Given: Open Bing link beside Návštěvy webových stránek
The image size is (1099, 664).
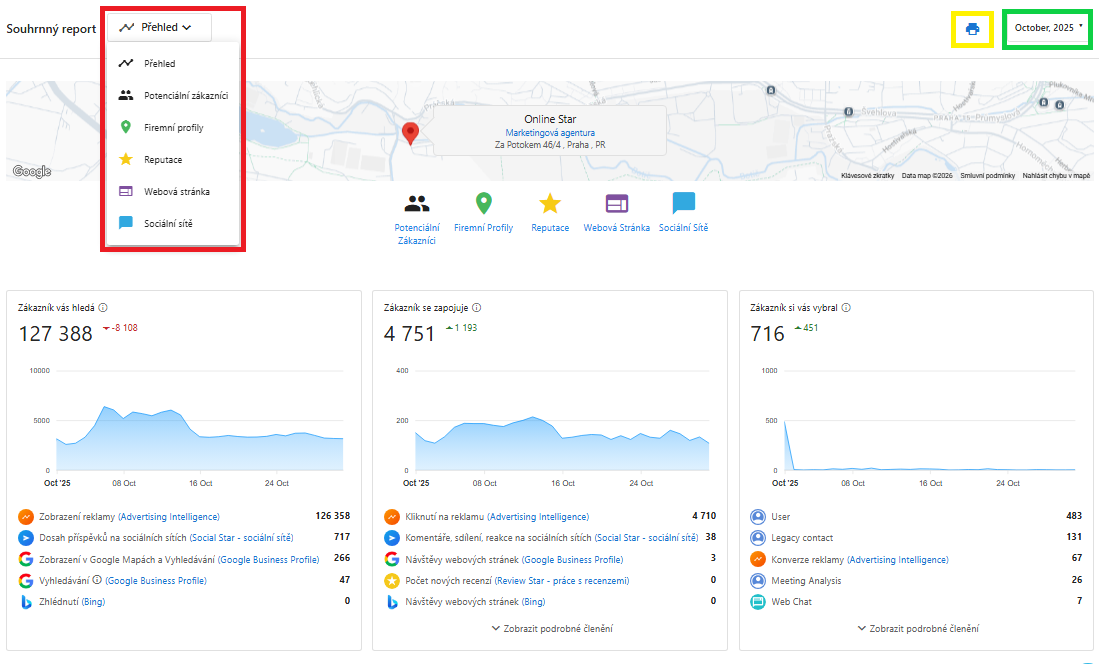Looking at the screenshot, I should (x=533, y=602).
